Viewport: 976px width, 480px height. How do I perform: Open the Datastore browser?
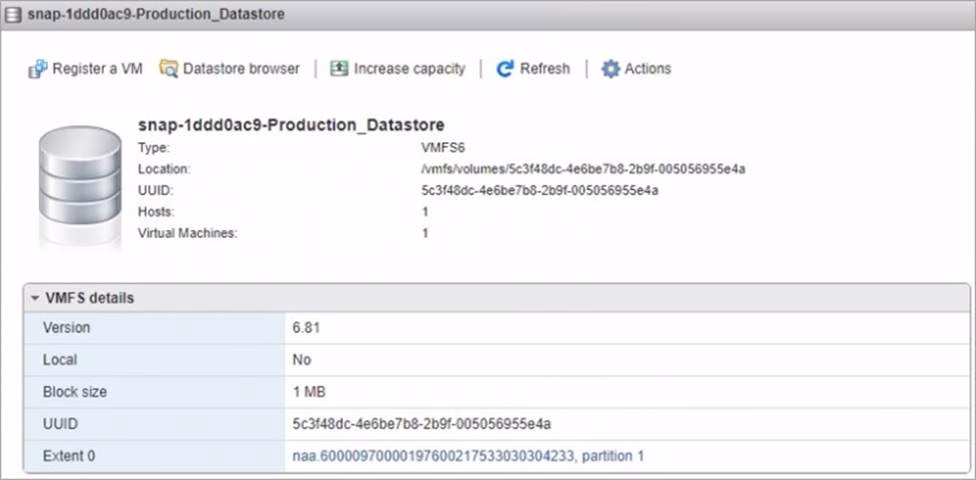[241, 69]
